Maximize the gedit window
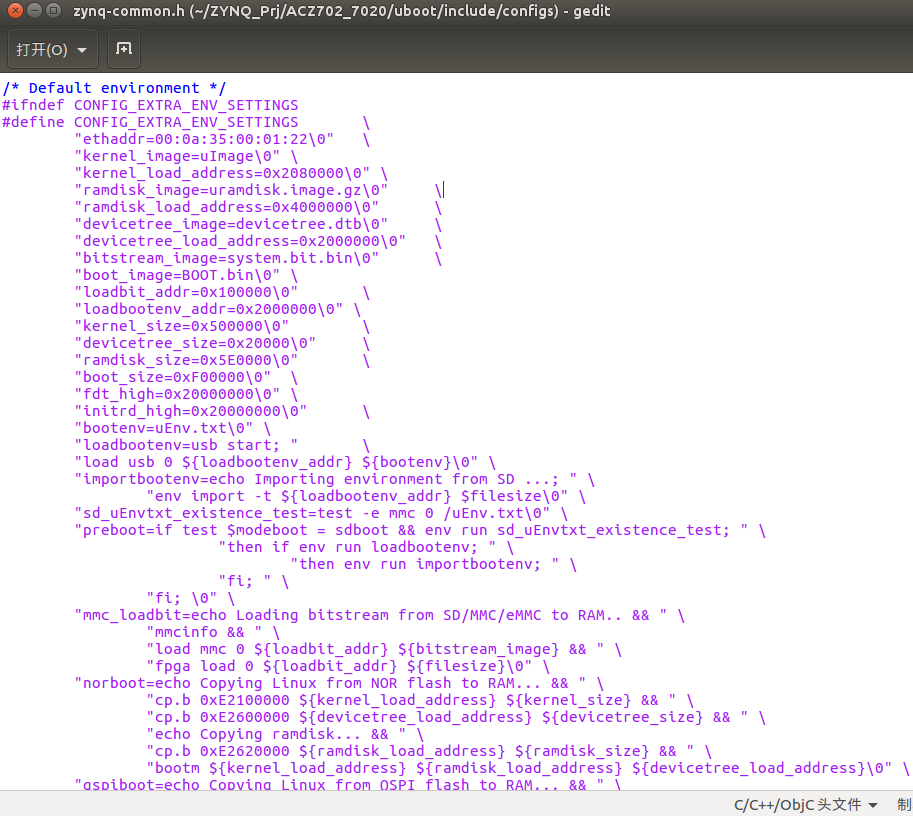The height and width of the screenshot is (816, 913). pos(54,11)
